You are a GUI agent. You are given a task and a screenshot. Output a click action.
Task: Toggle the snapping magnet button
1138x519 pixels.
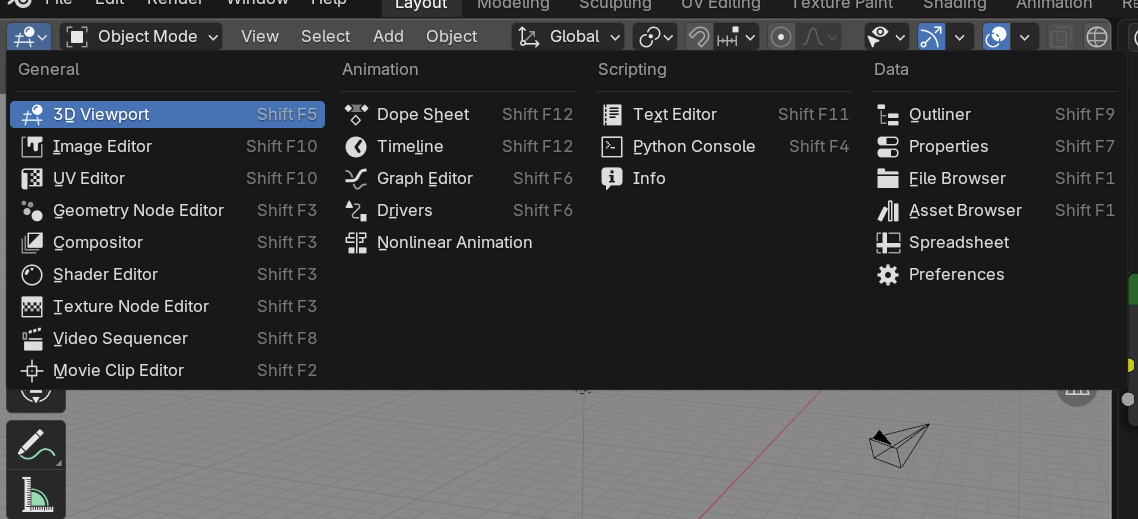tap(700, 37)
